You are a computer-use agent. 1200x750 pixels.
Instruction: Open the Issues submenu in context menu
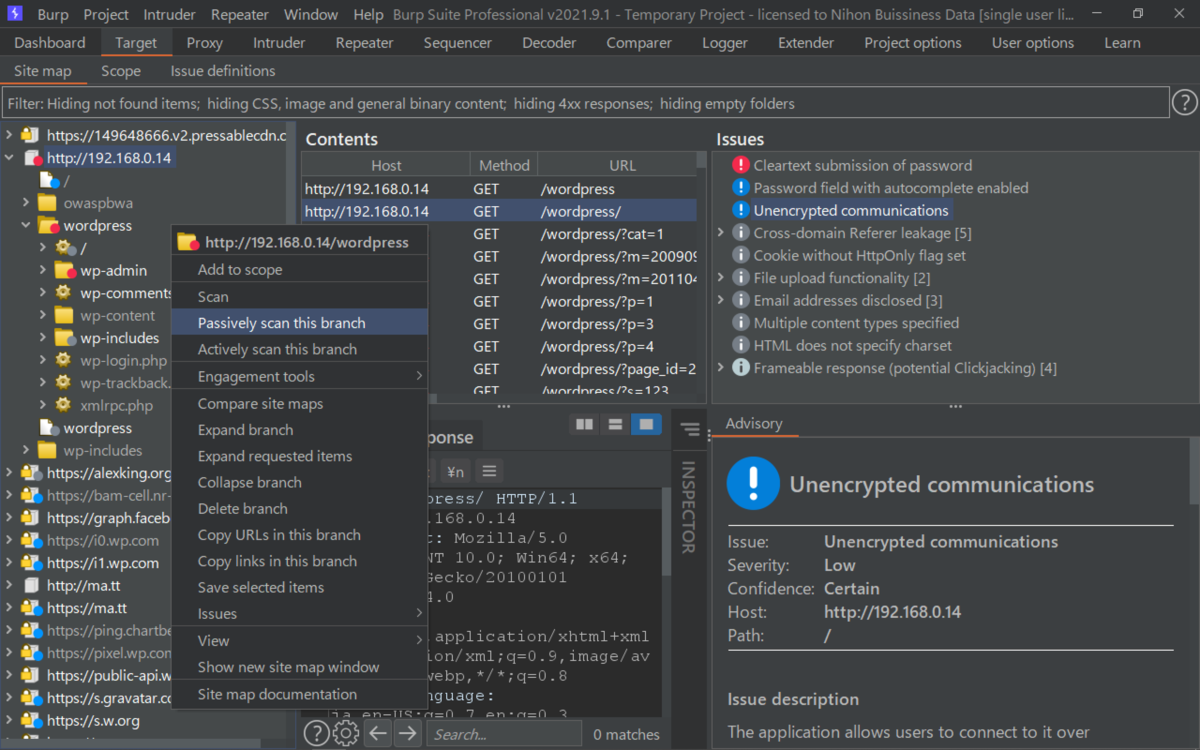click(x=300, y=613)
